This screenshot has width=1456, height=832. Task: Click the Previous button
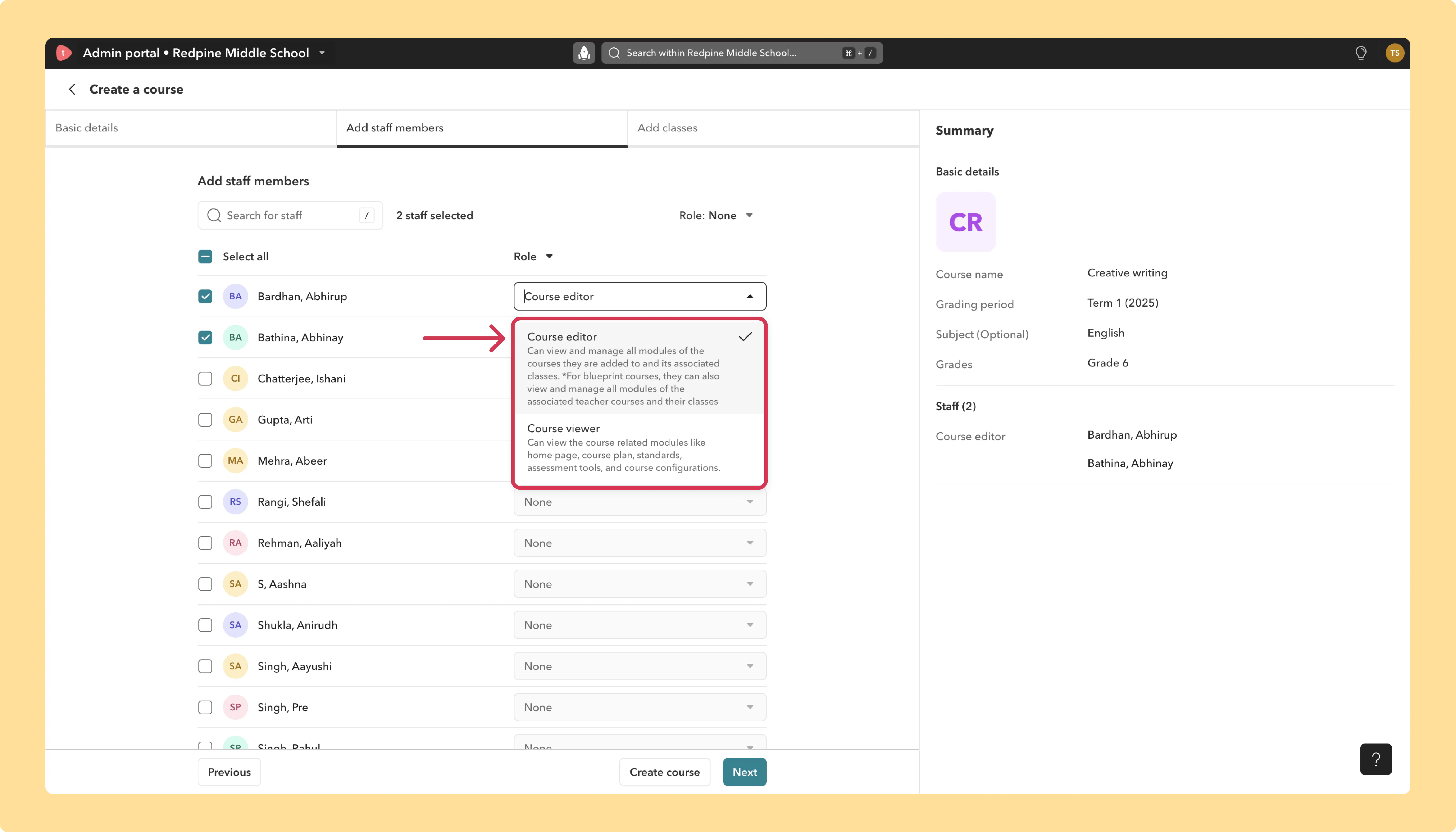pyautogui.click(x=229, y=772)
